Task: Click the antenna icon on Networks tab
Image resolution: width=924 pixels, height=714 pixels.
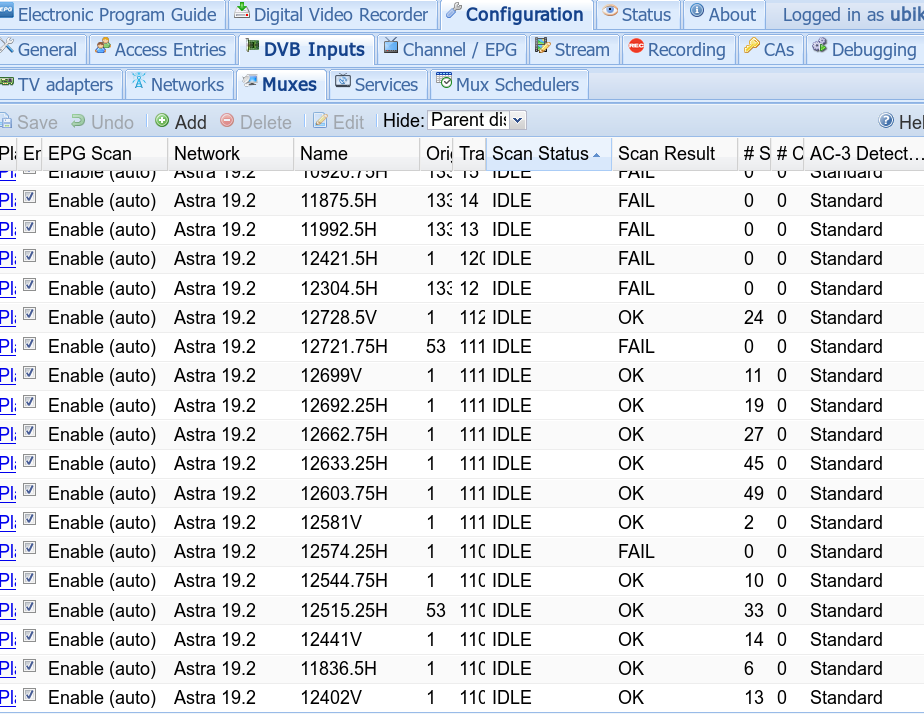Action: coord(138,81)
